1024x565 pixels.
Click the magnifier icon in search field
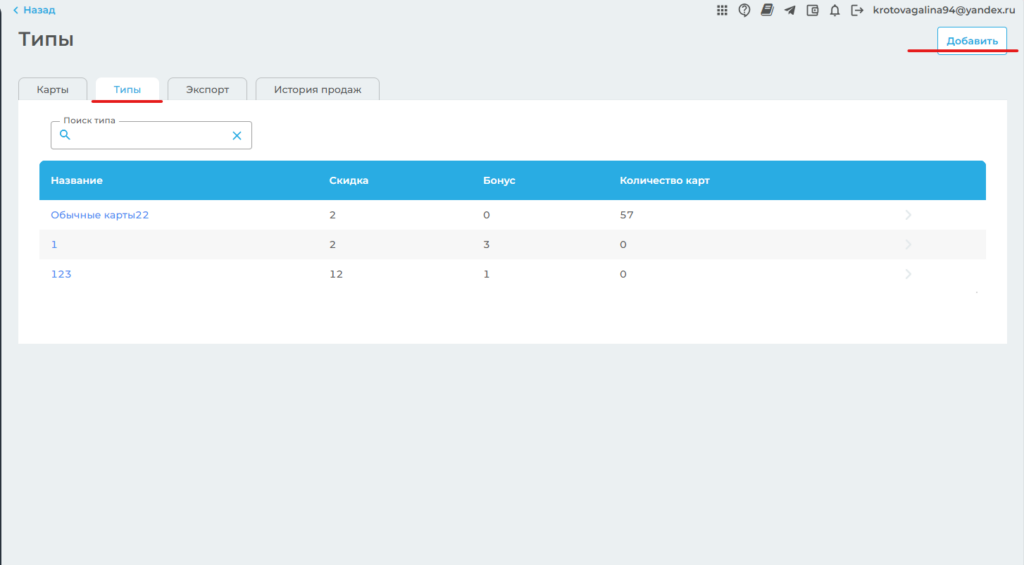tap(65, 135)
